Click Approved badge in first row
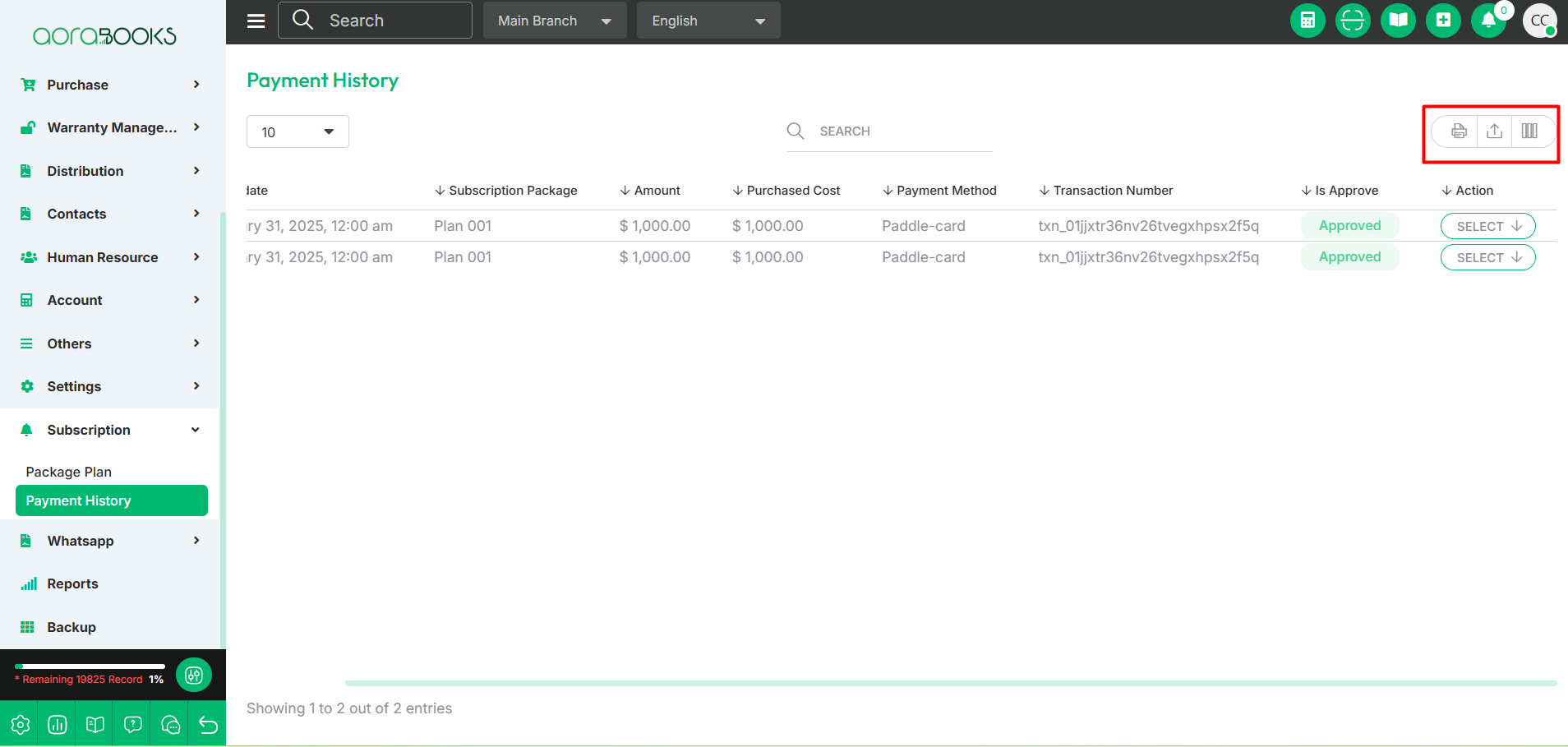Screen dimensions: 1568x747 click(x=1349, y=226)
